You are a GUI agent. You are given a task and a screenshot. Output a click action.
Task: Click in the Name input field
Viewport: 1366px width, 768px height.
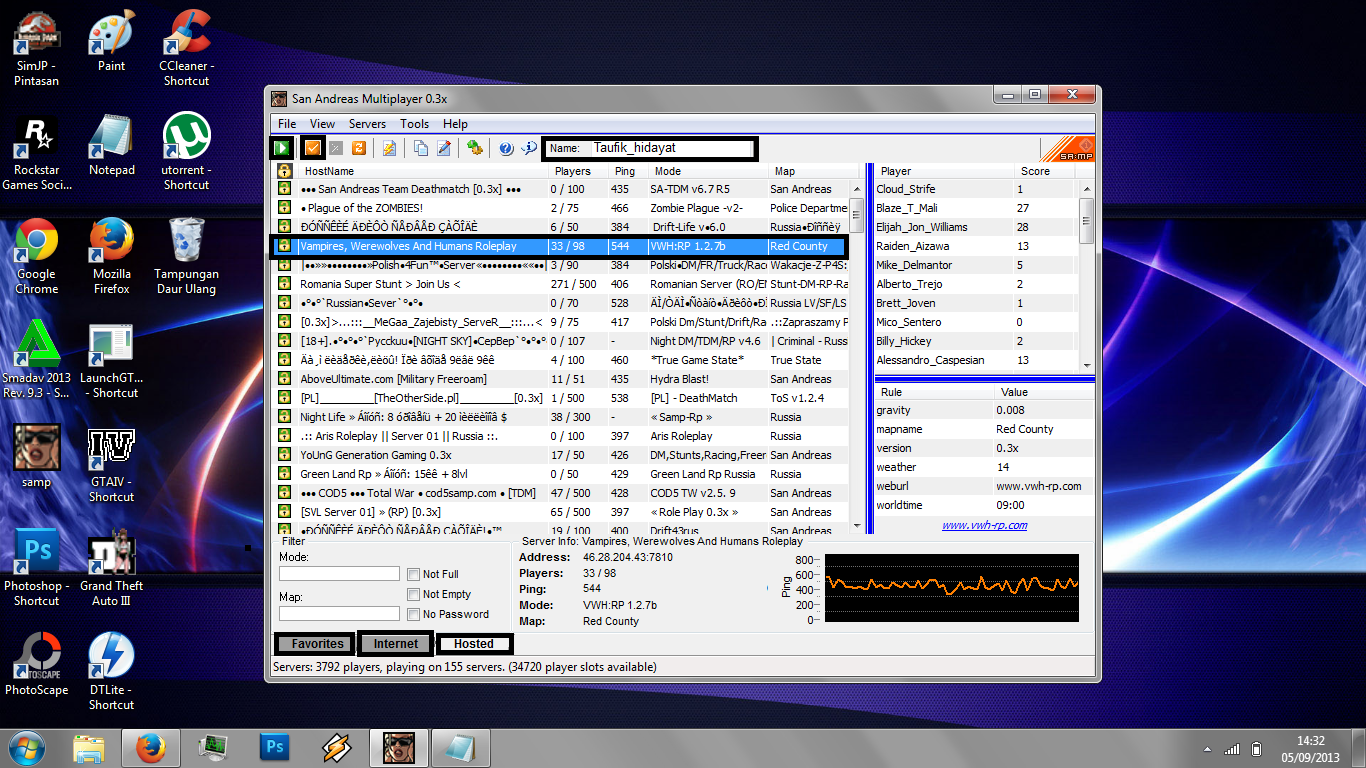tap(670, 148)
